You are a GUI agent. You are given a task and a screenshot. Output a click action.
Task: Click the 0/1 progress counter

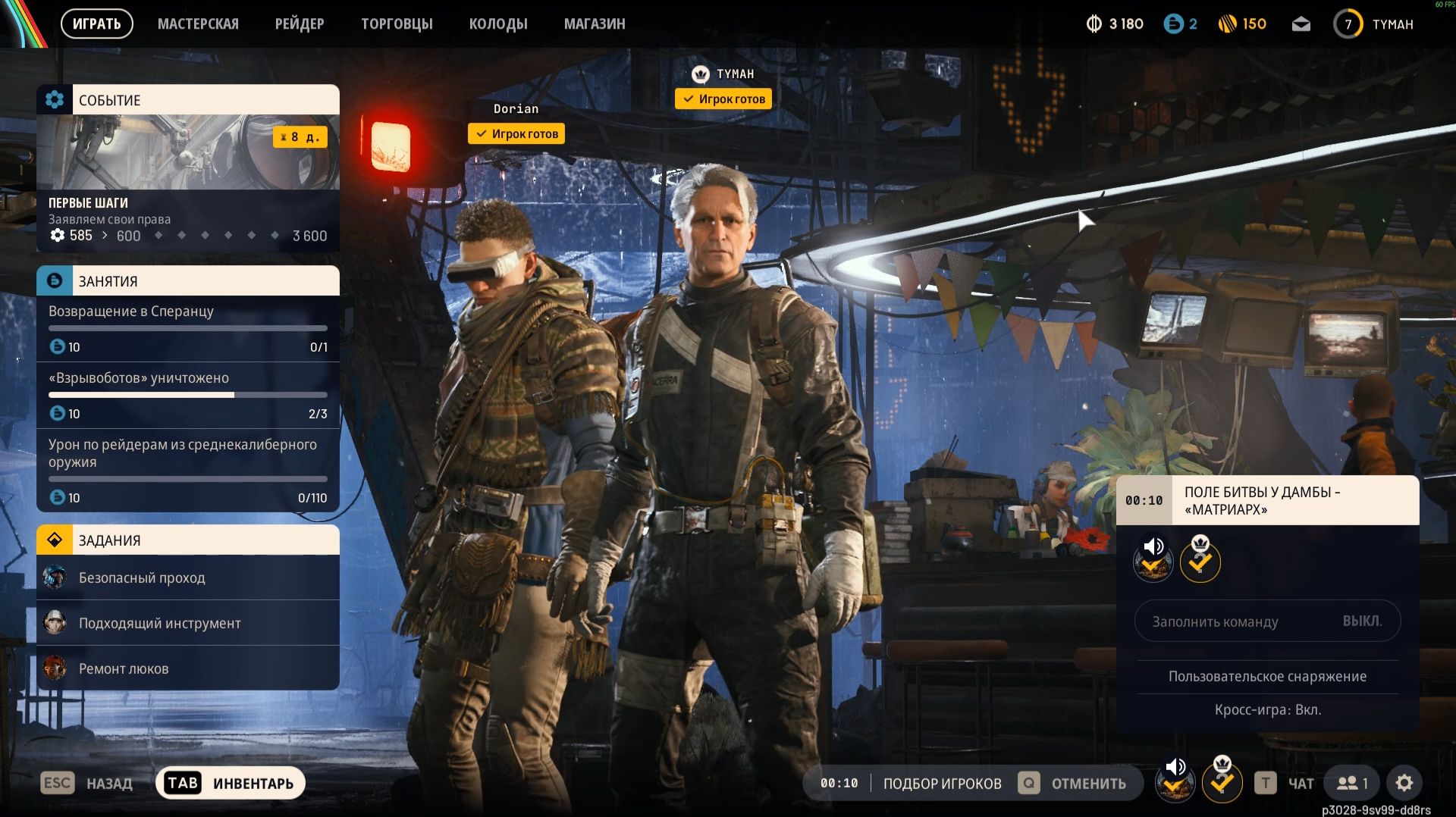318,347
